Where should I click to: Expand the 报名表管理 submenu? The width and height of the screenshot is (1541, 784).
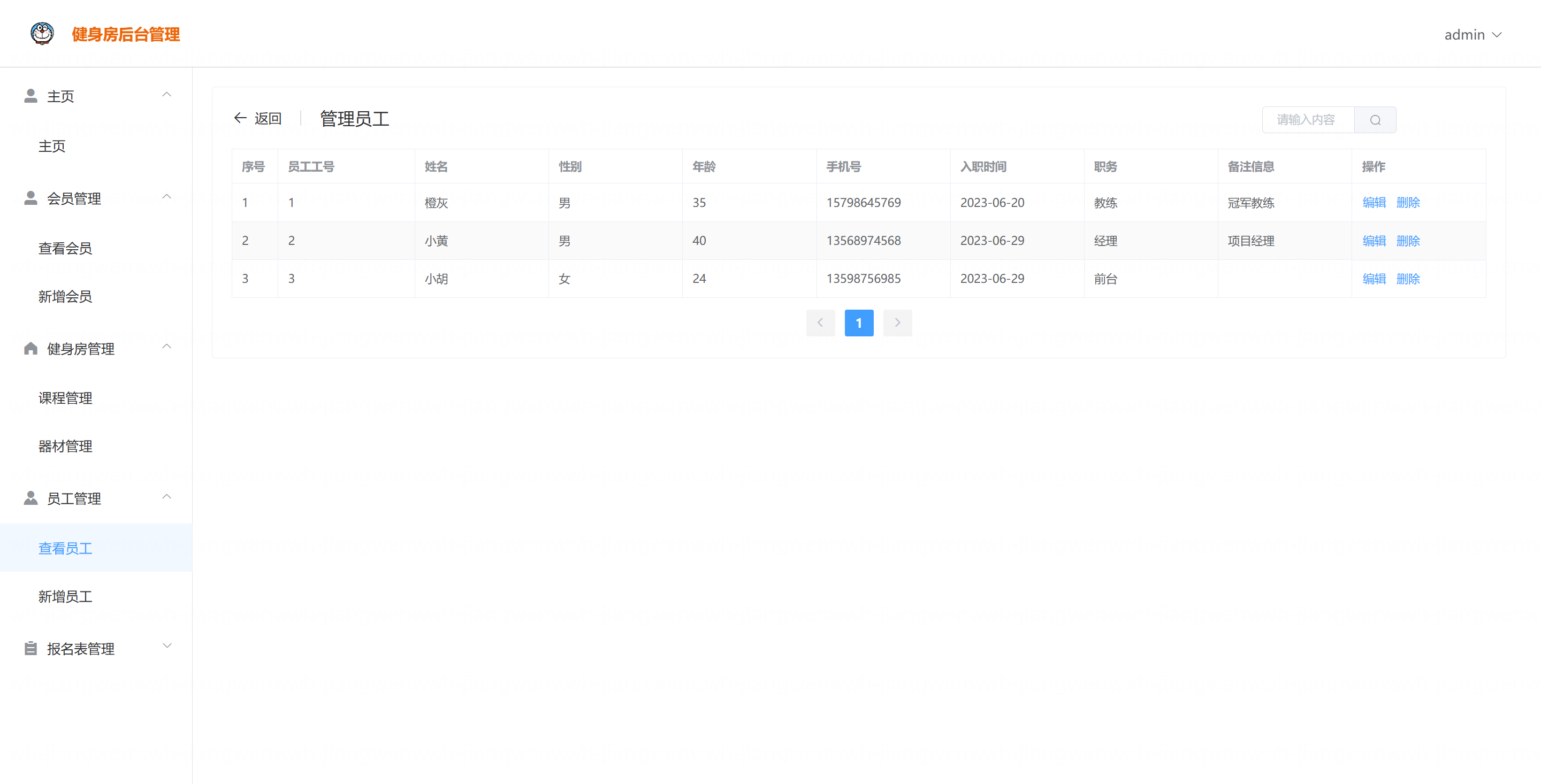[167, 646]
